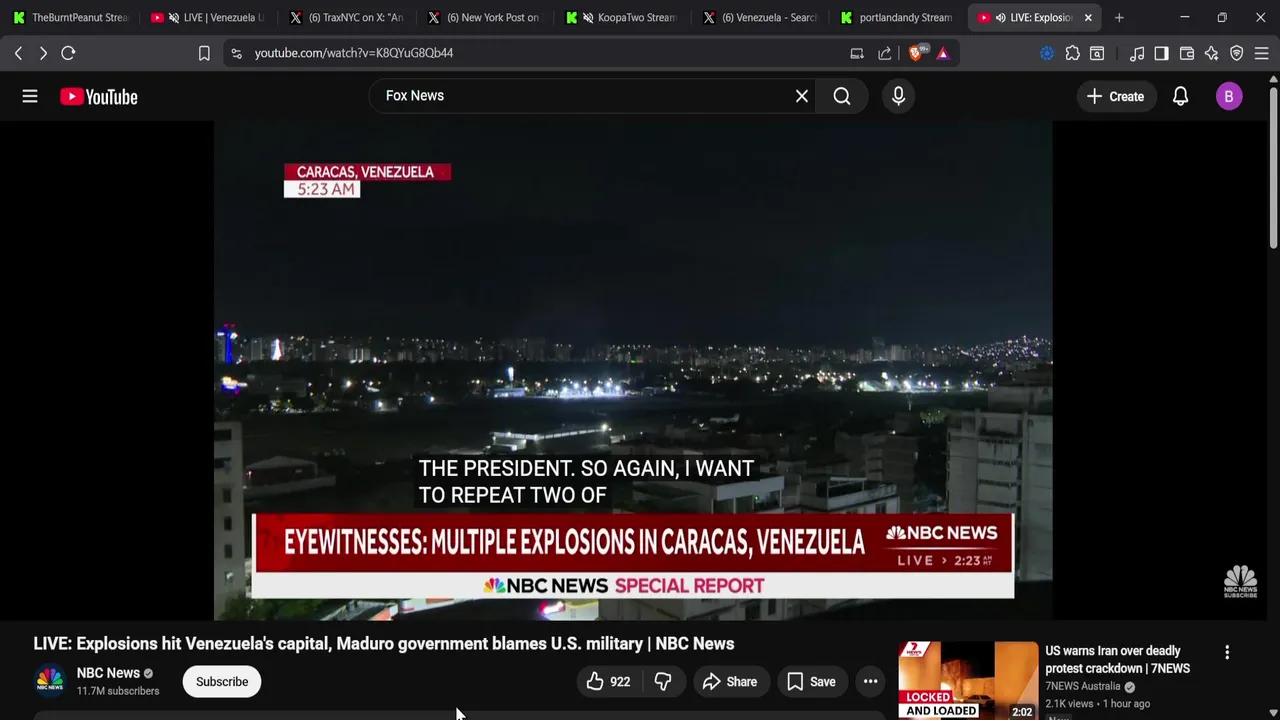Click the browser address bar URL
This screenshot has width=1280, height=720.
tap(354, 53)
